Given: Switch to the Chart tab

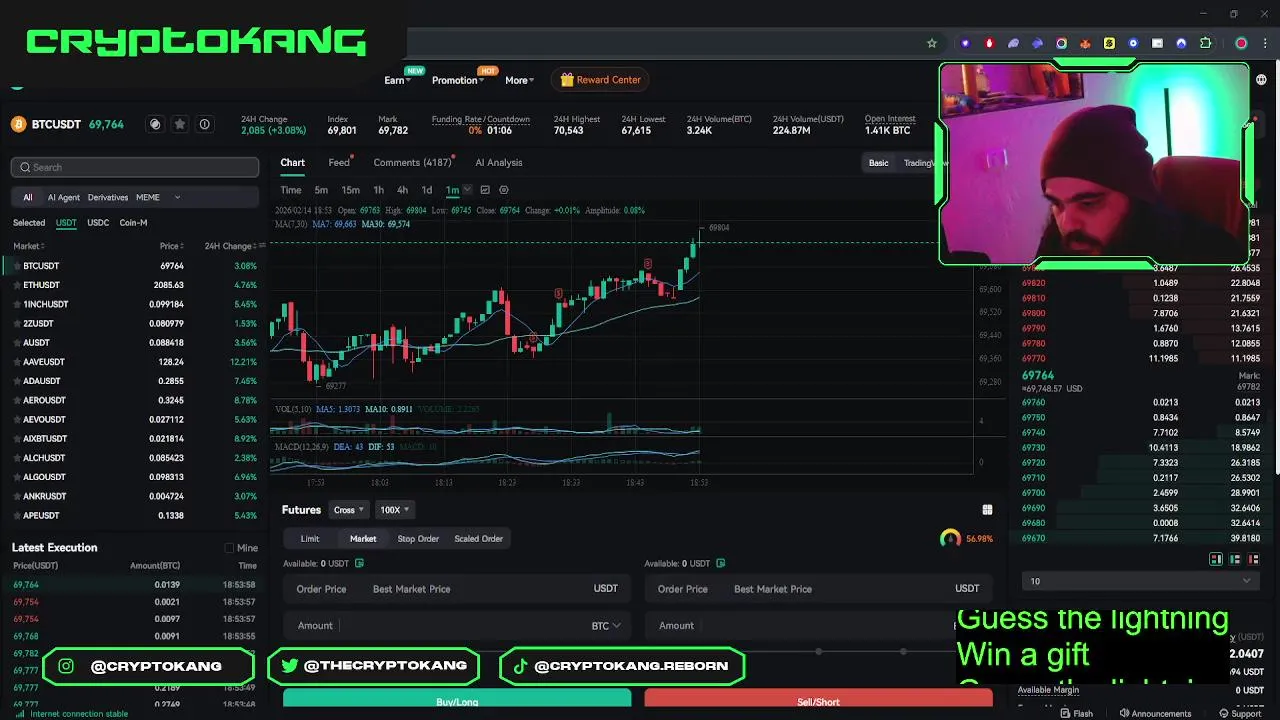Looking at the screenshot, I should coord(292,163).
